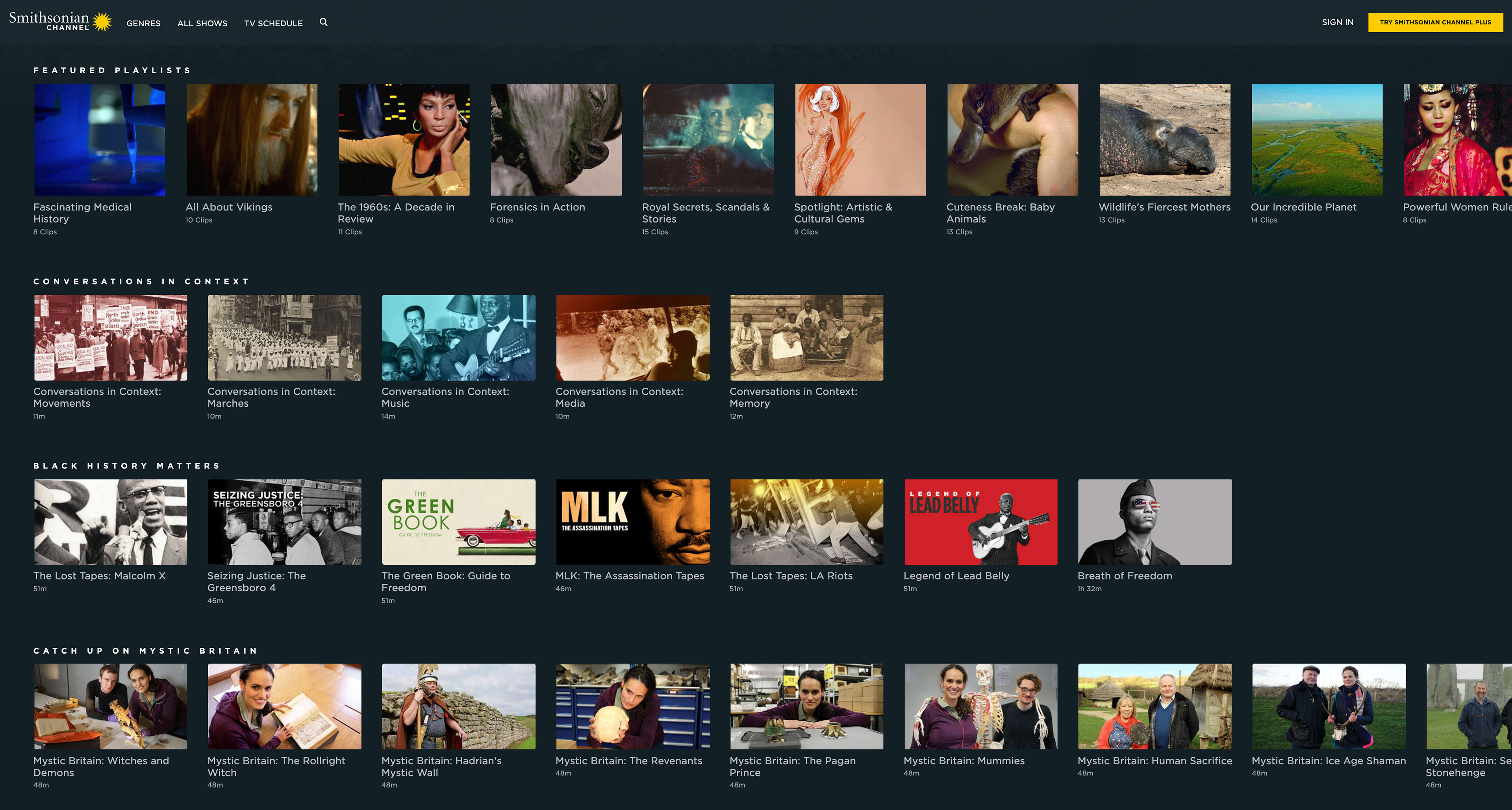1512x810 pixels.
Task: Select The 1960s: A Decade in Review thumbnail
Action: 404,140
